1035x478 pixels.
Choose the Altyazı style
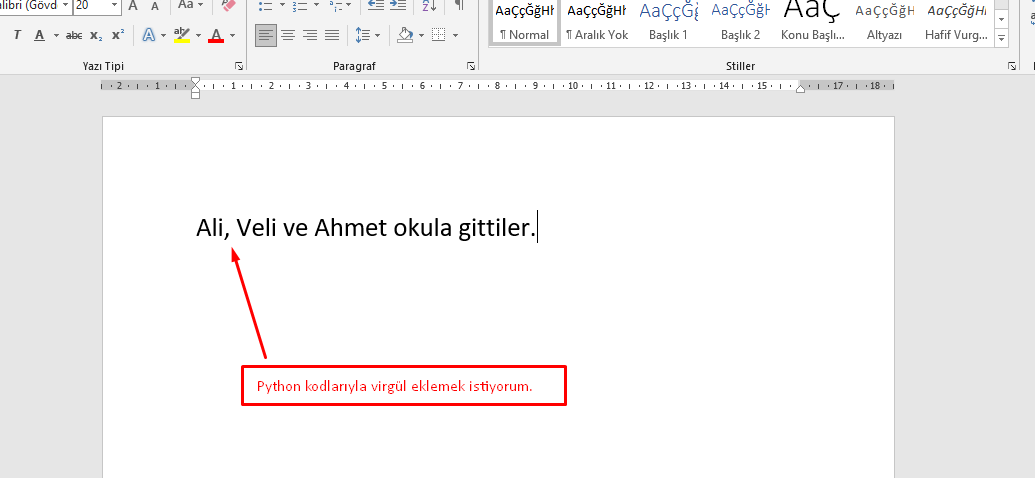(x=885, y=22)
